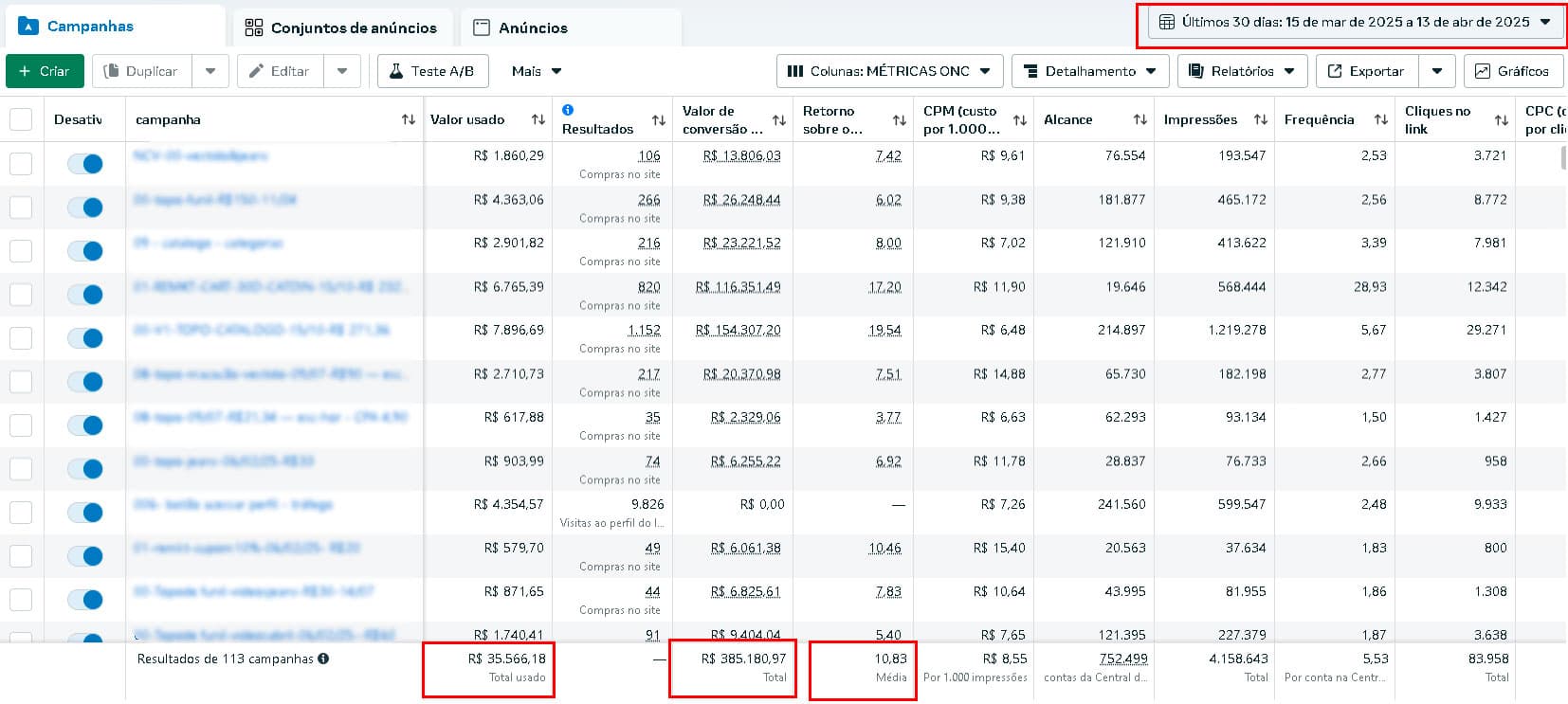Image resolution: width=1568 pixels, height=704 pixels.
Task: Switch to the Anúncios tab
Action: tap(571, 27)
